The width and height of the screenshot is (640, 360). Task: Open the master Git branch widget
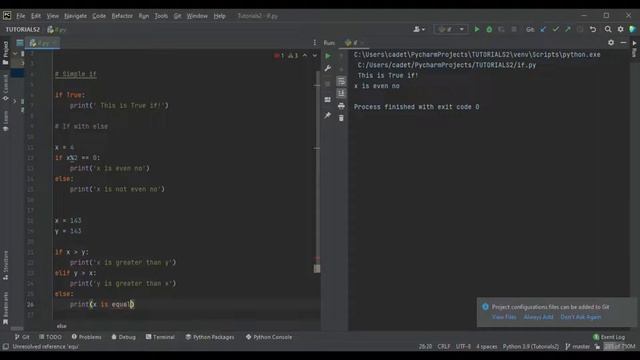click(578, 347)
